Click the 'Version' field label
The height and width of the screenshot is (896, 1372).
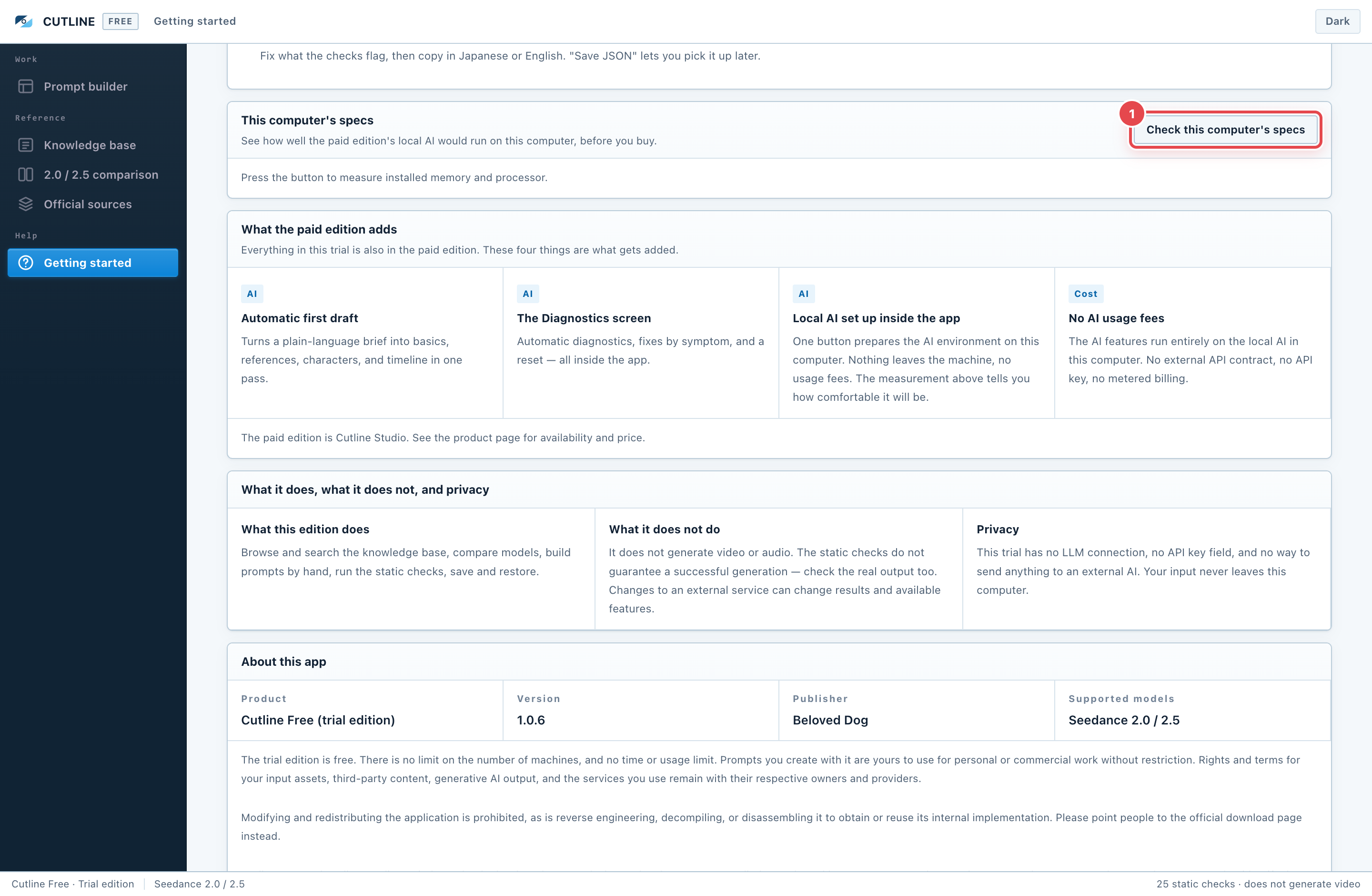tap(538, 699)
